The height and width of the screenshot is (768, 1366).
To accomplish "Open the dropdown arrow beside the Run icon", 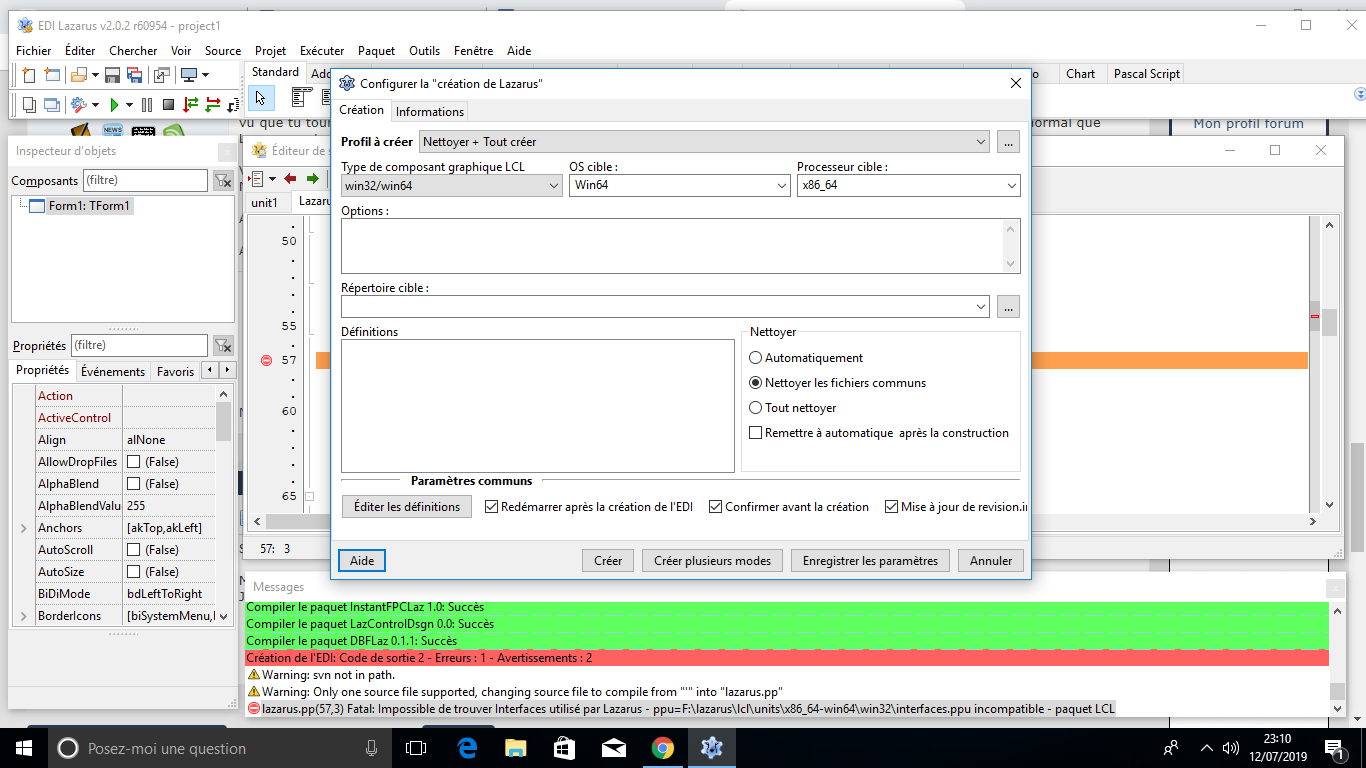I will [x=129, y=104].
